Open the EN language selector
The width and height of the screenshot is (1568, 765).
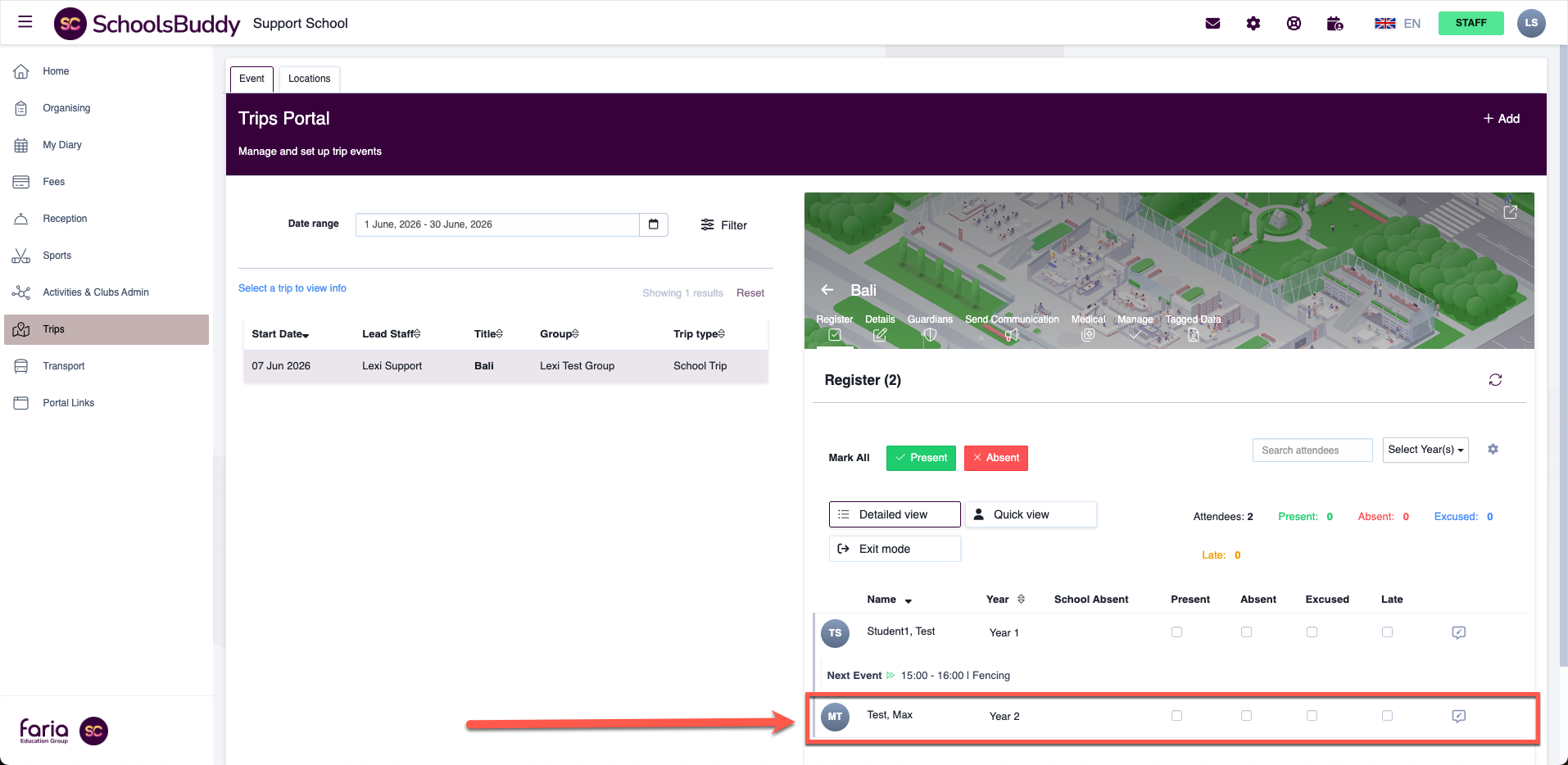click(1398, 24)
